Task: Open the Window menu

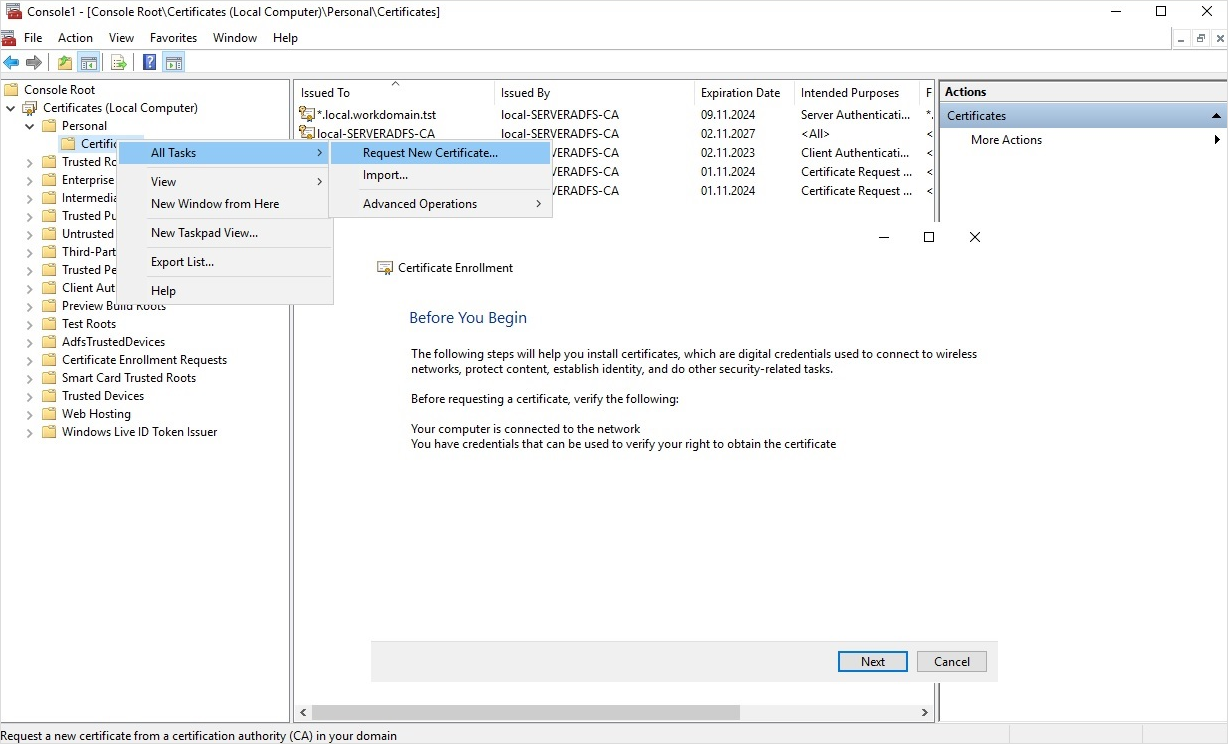Action: click(235, 38)
